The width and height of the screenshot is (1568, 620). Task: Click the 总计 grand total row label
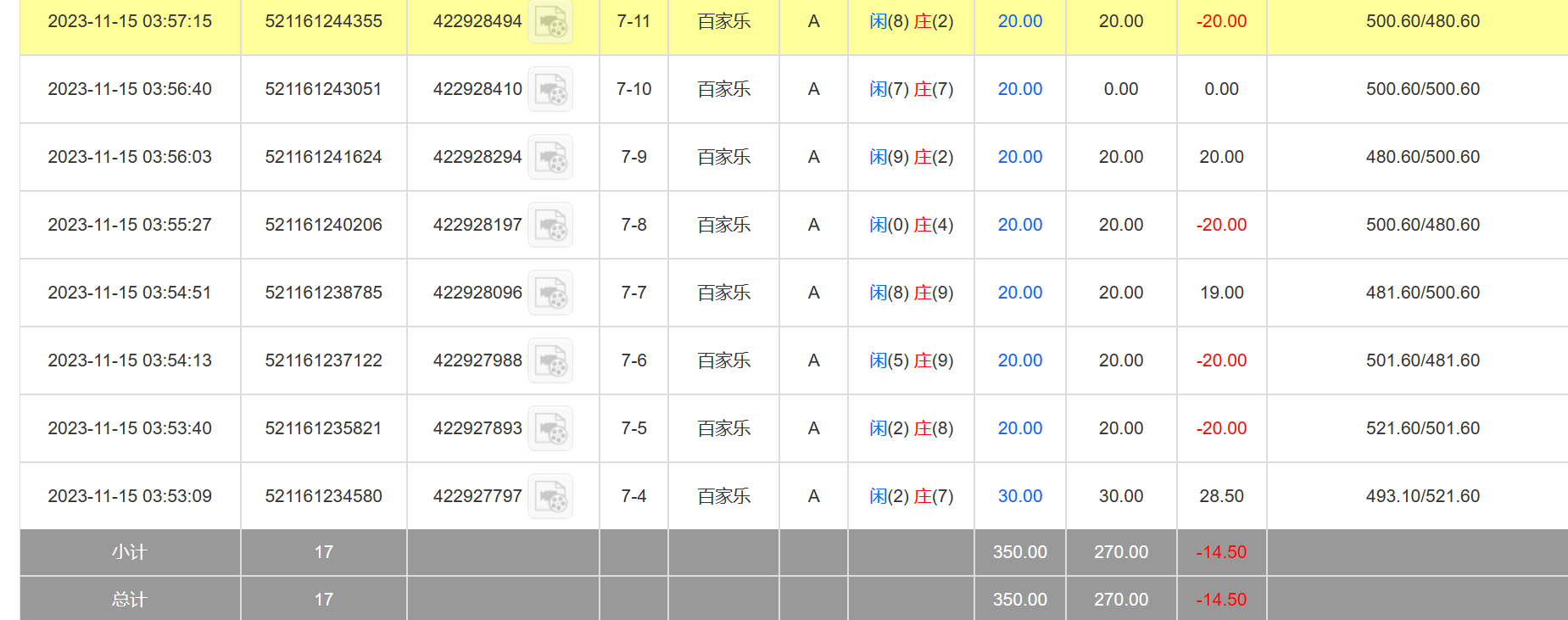[130, 600]
